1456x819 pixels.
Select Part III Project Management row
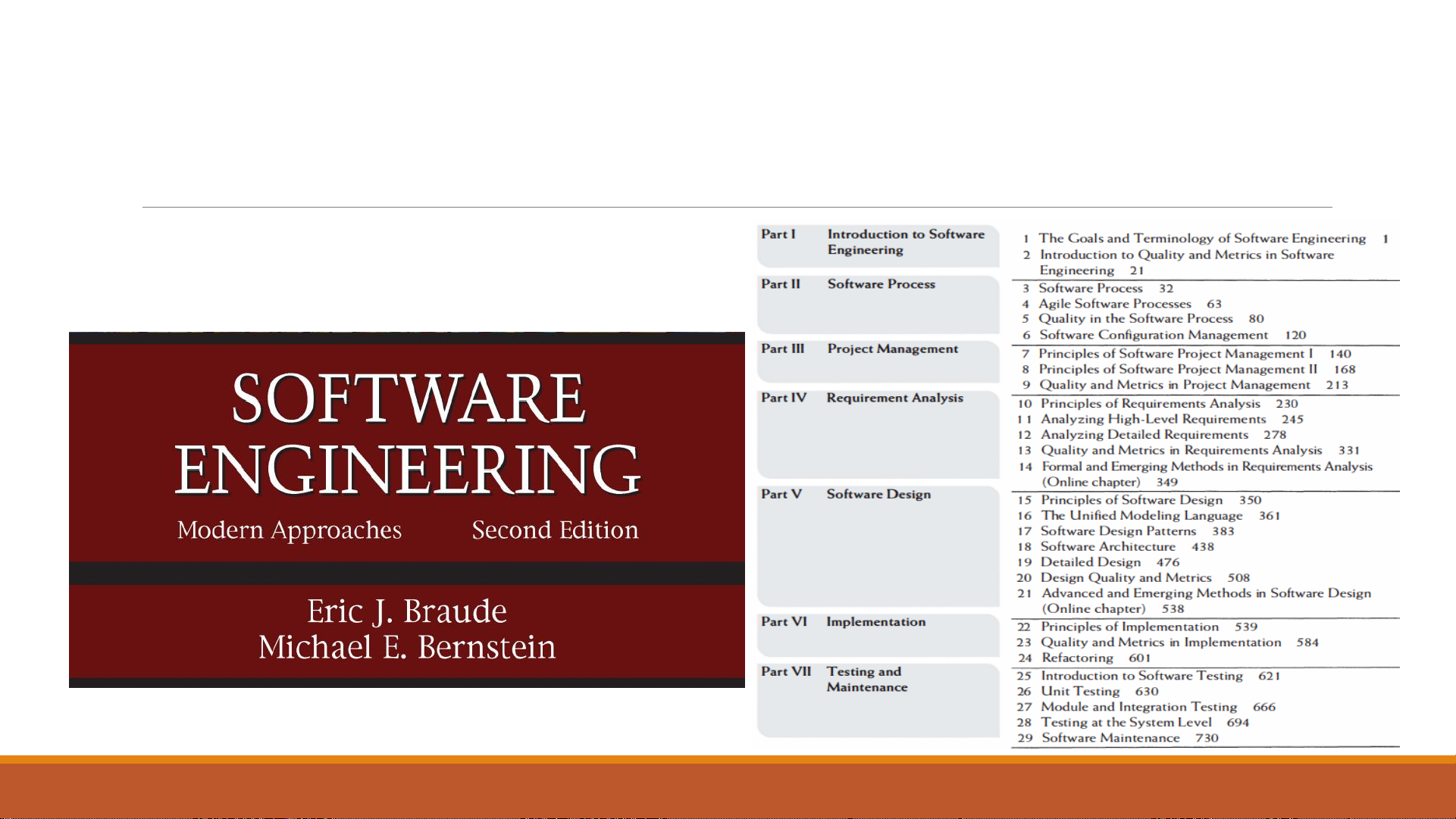pos(878,349)
